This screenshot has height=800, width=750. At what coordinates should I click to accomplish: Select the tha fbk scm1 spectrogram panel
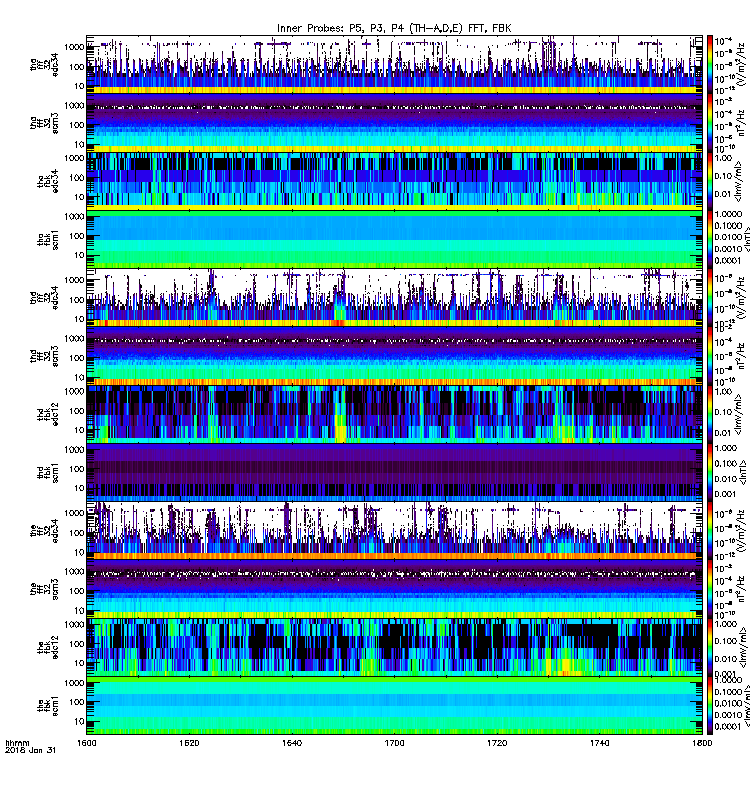point(394,239)
